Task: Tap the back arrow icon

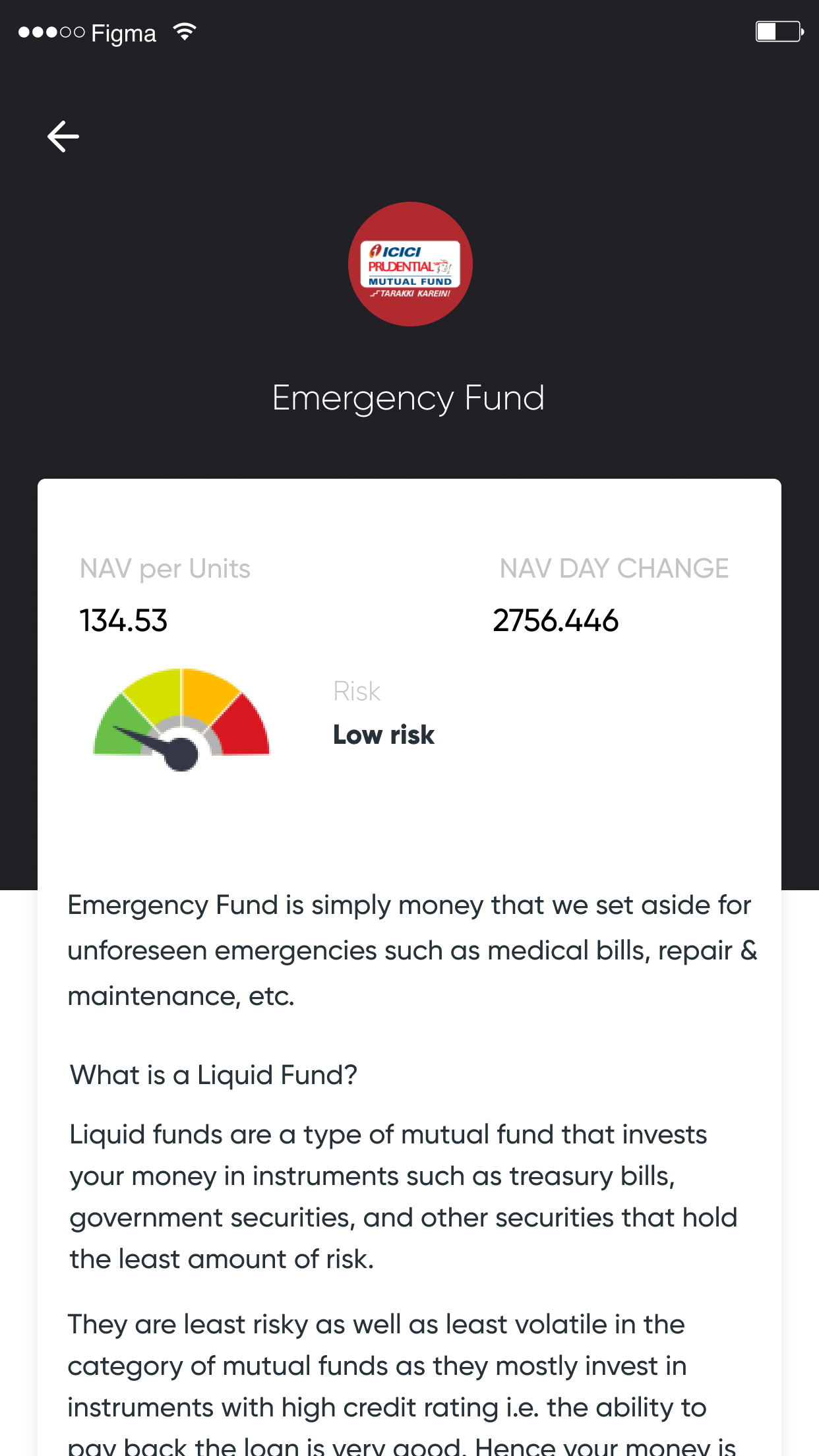Action: pyautogui.click(x=63, y=136)
